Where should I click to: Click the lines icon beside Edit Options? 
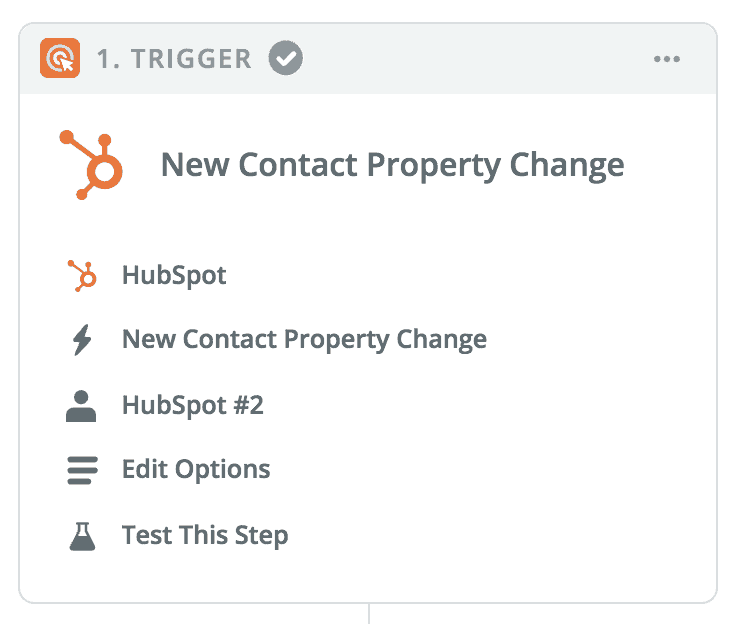coord(82,470)
